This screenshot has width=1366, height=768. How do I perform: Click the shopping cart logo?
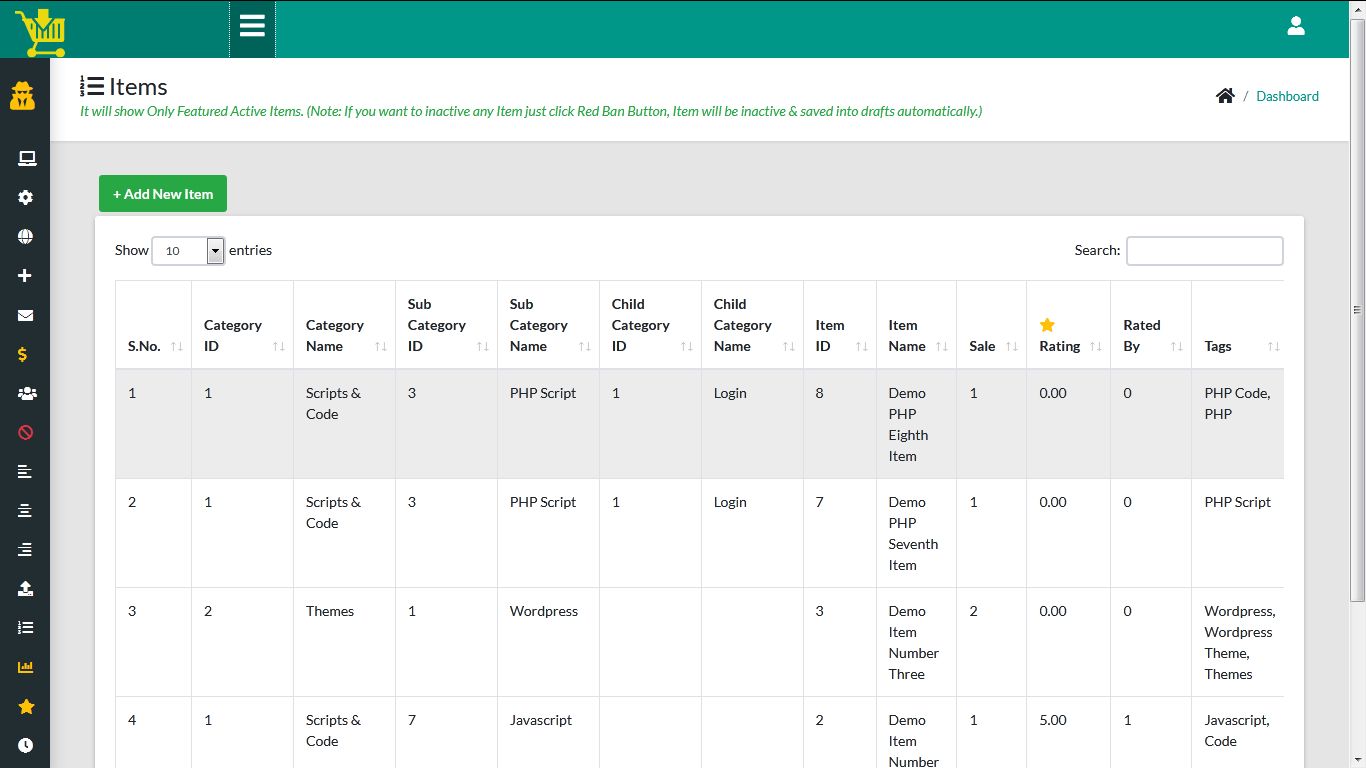pyautogui.click(x=40, y=32)
